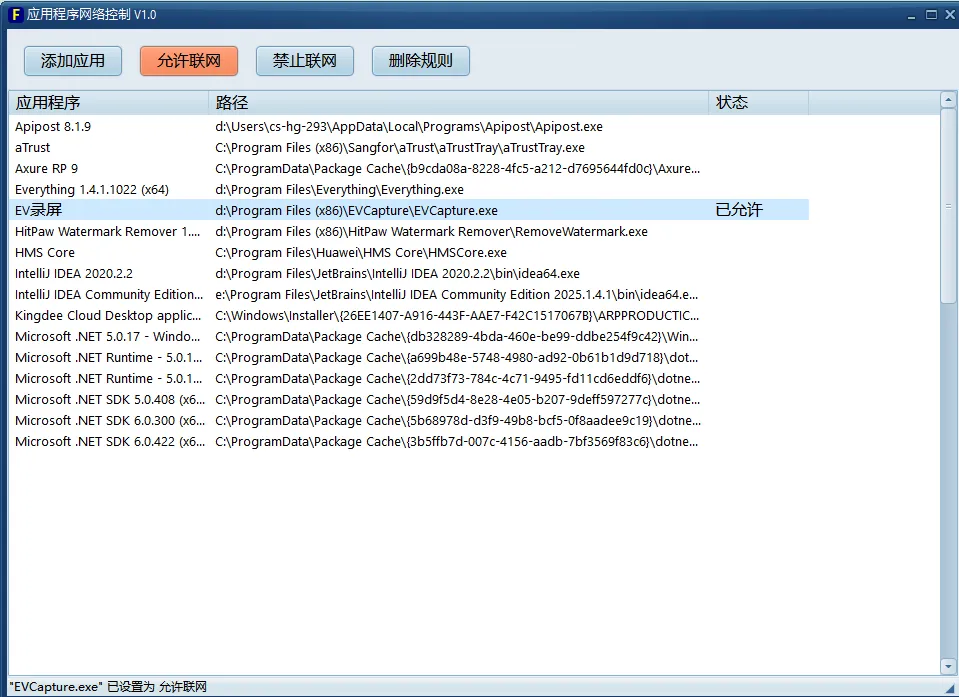This screenshot has height=697, width=959.
Task: Sort by 应用程序 column header
Action: click(x=109, y=103)
